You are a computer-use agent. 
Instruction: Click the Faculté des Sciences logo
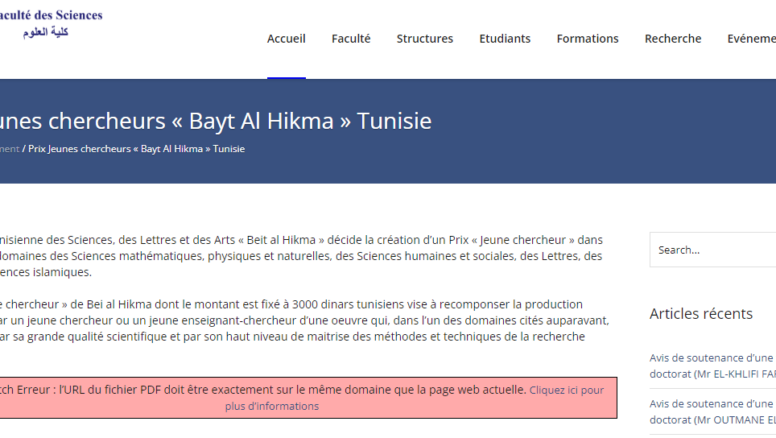(50, 23)
